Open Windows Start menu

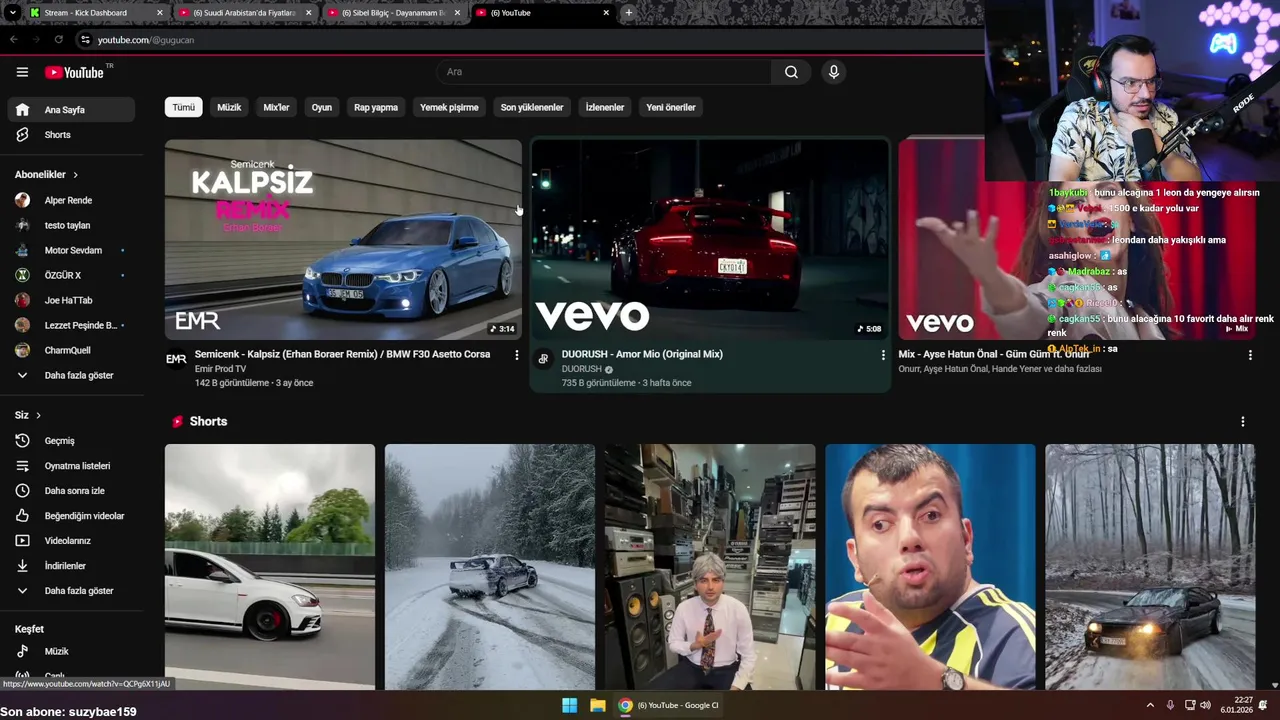point(569,705)
